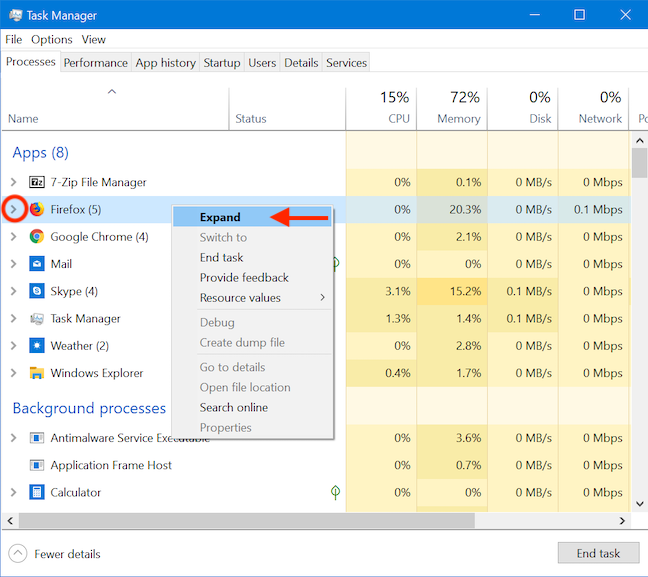
Task: Open the Startup tab
Action: point(221,62)
